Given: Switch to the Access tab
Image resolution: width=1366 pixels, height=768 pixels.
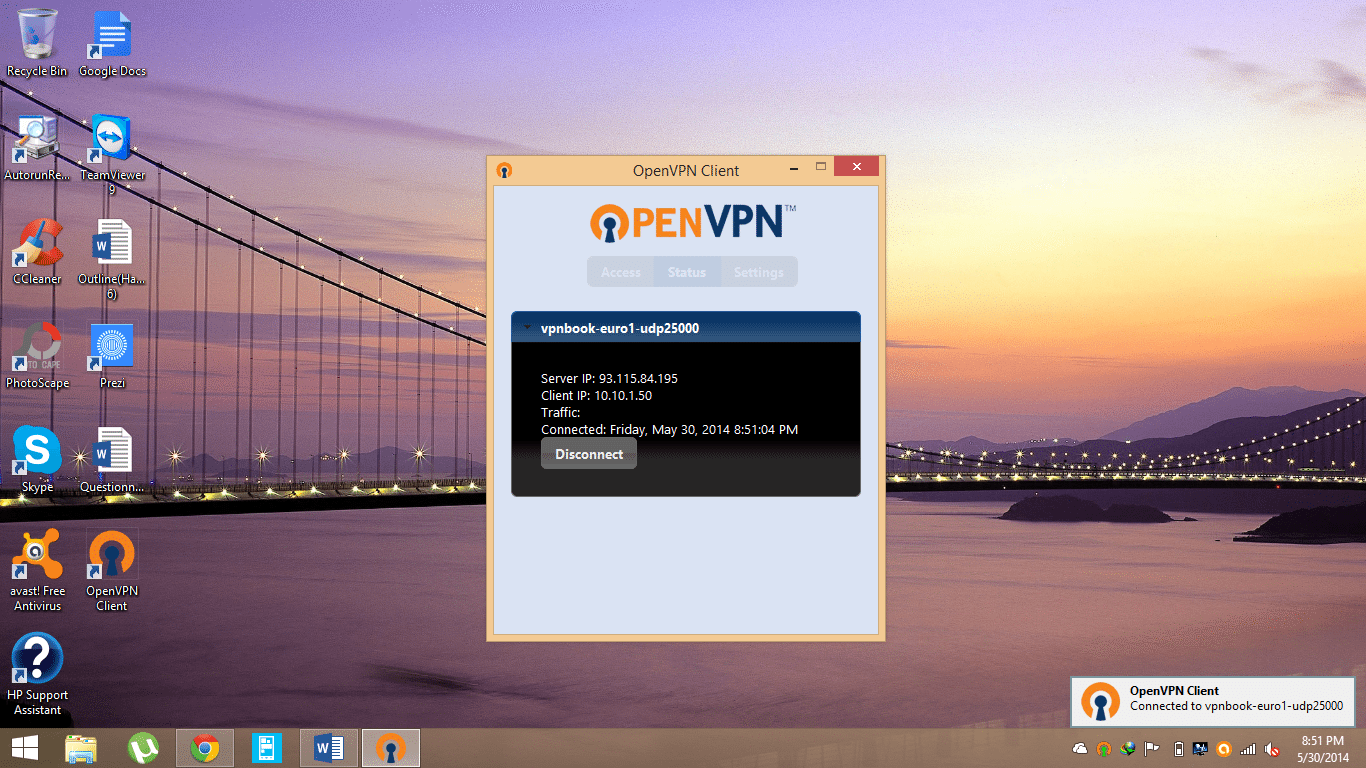Looking at the screenshot, I should click(x=620, y=272).
